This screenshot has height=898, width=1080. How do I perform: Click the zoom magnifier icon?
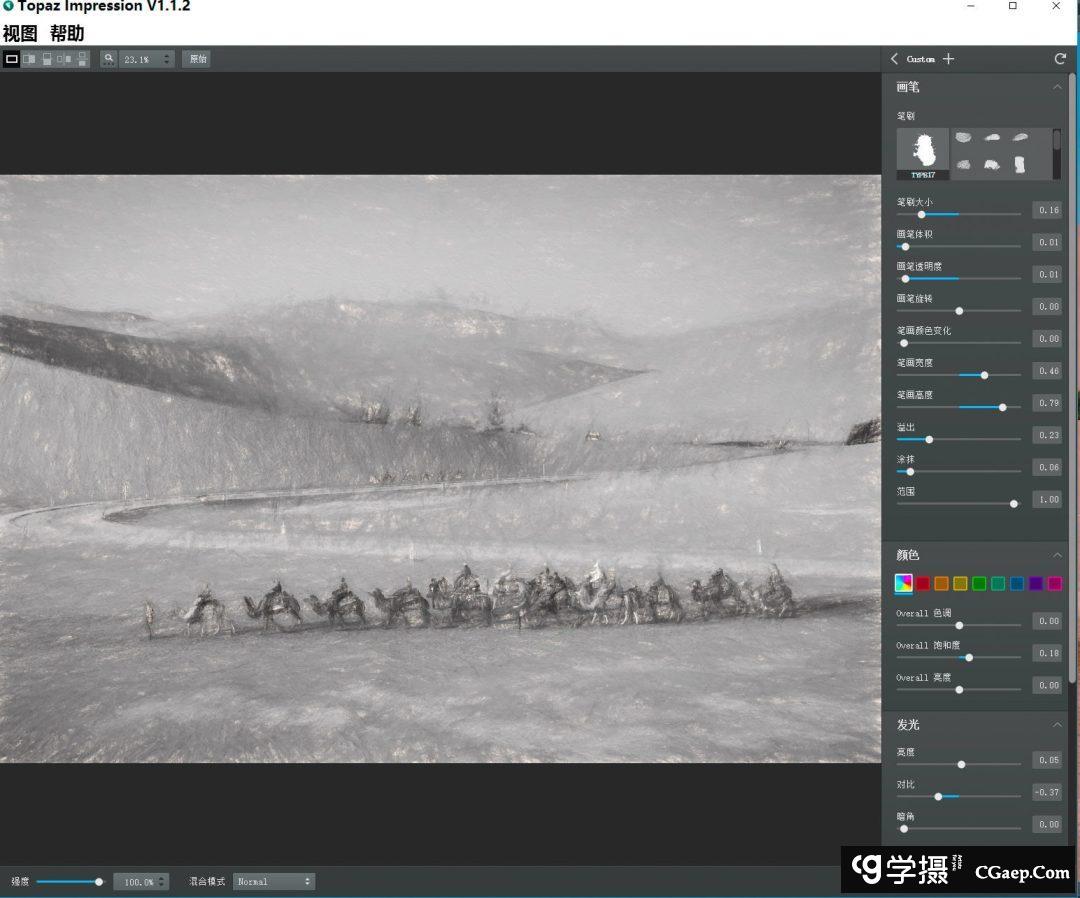tap(109, 59)
